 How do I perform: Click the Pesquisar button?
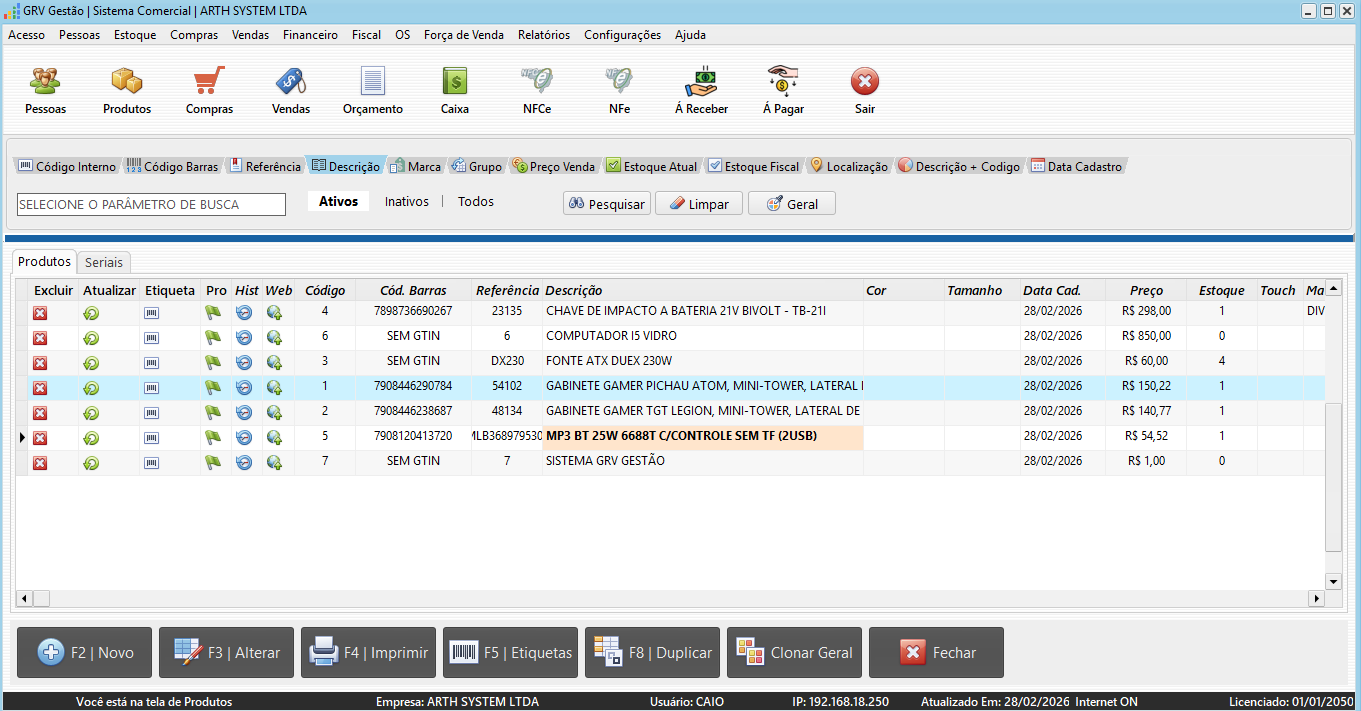(607, 204)
